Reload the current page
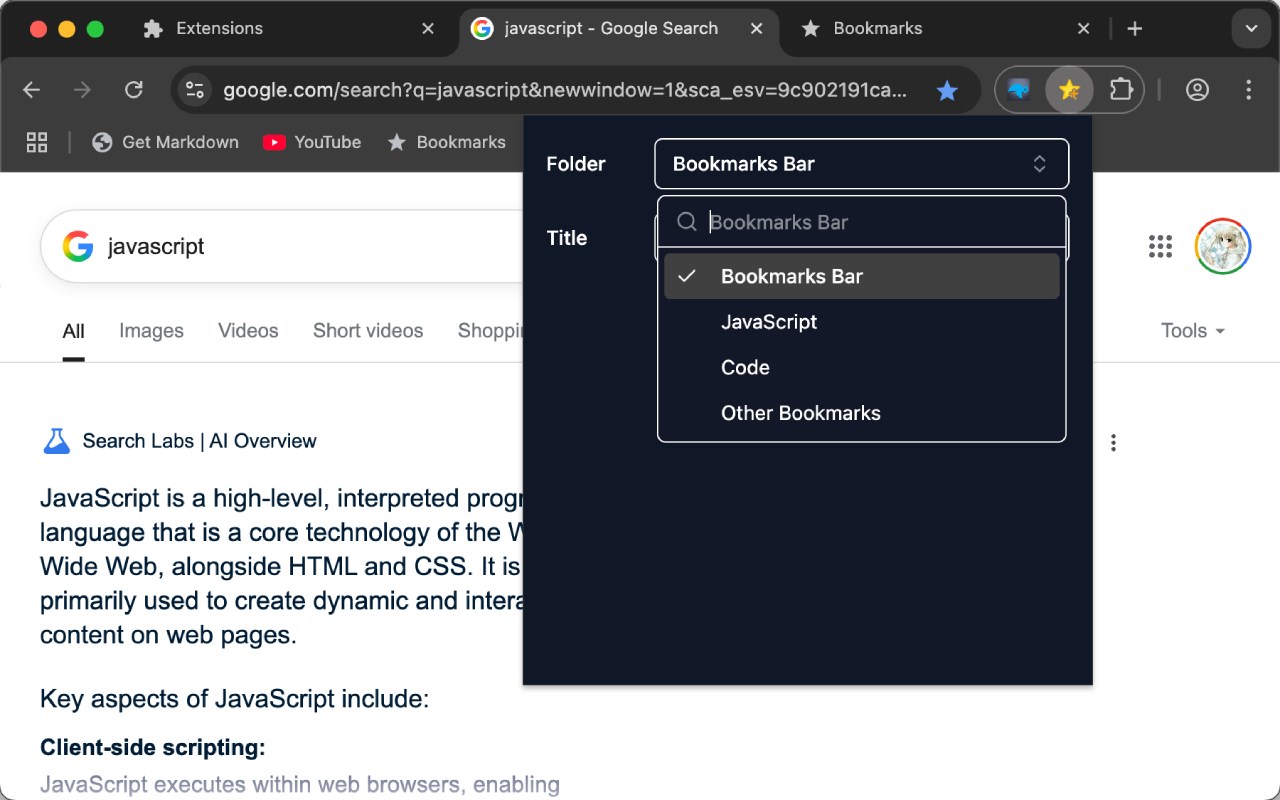The image size is (1280, 800). coord(133,90)
